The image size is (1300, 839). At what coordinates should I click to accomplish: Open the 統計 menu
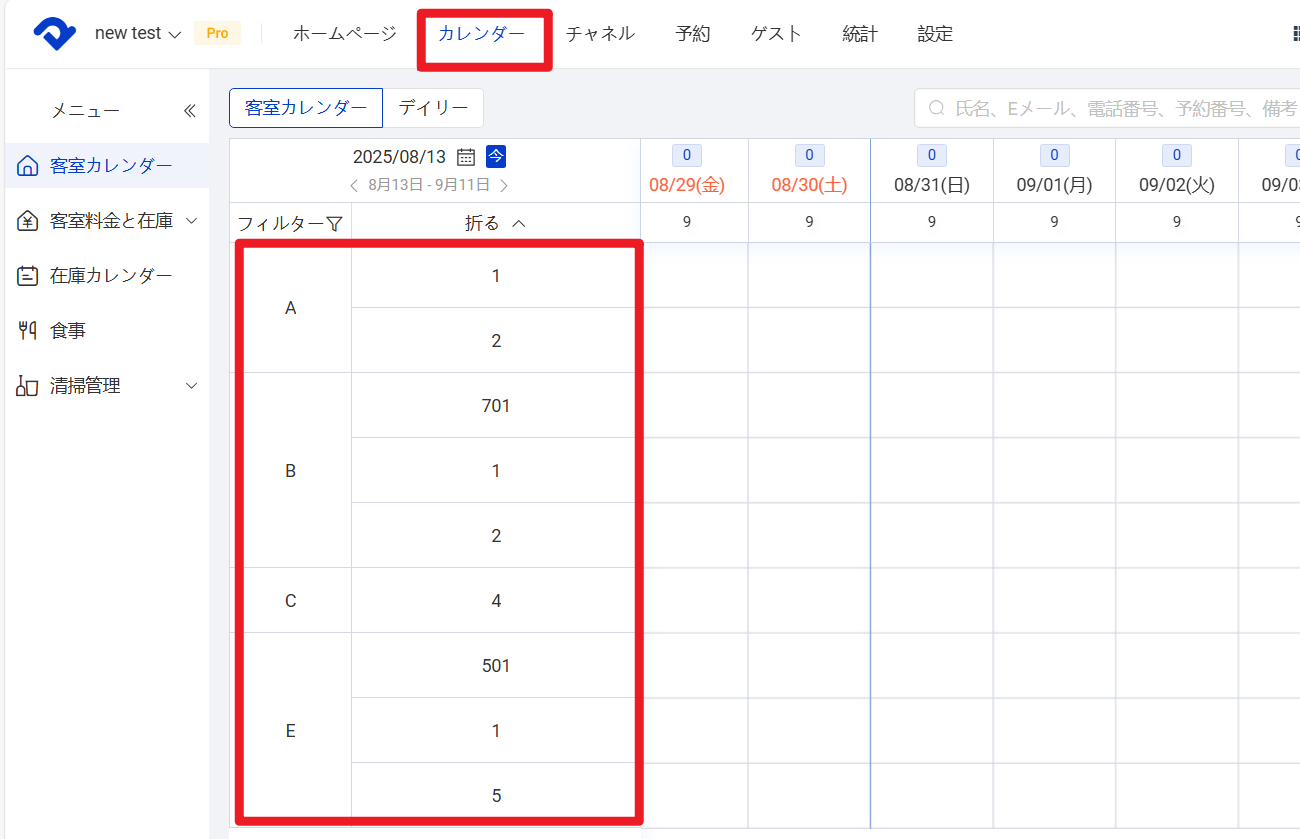point(859,34)
